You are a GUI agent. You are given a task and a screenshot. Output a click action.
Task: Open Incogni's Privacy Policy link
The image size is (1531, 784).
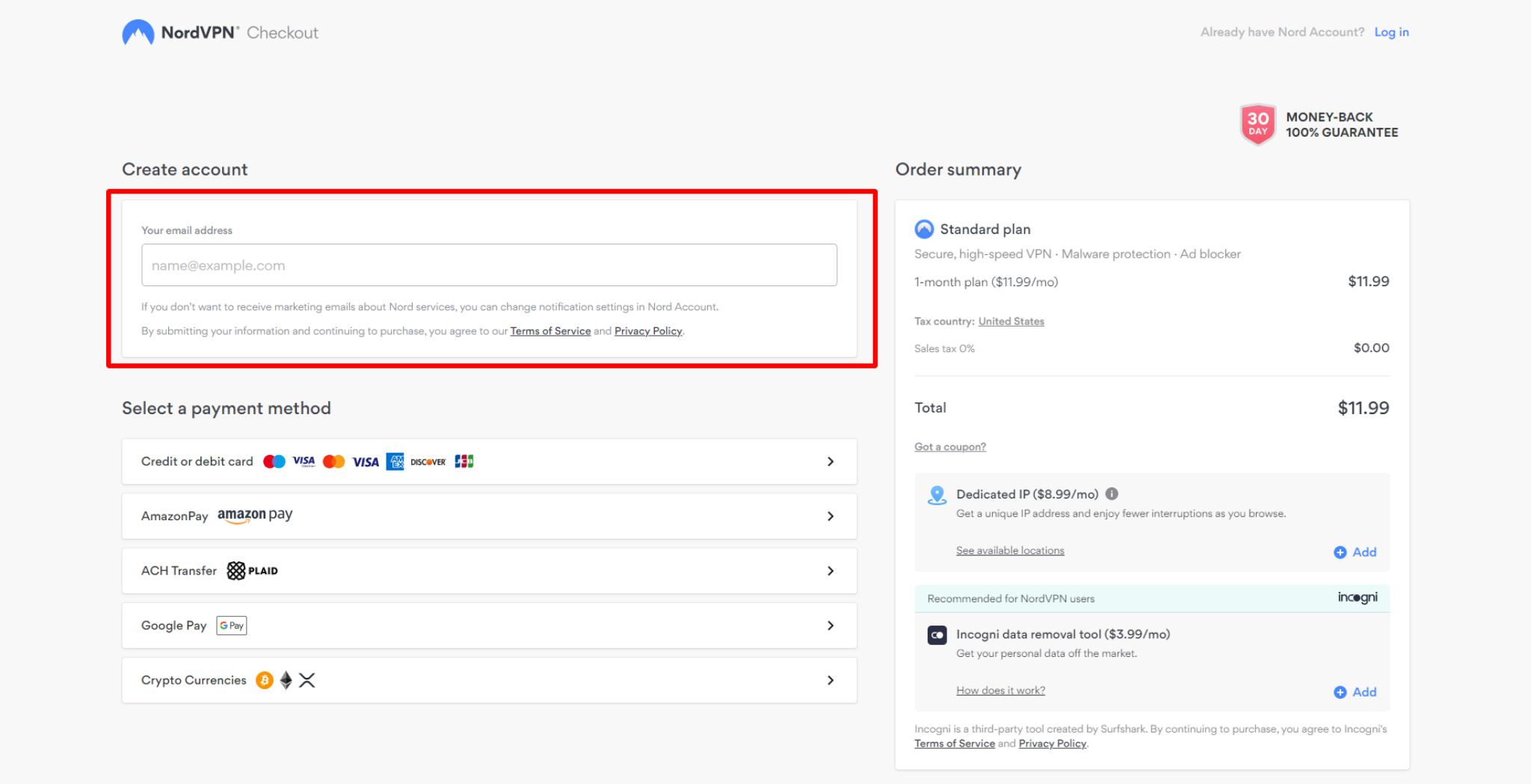tap(1053, 744)
